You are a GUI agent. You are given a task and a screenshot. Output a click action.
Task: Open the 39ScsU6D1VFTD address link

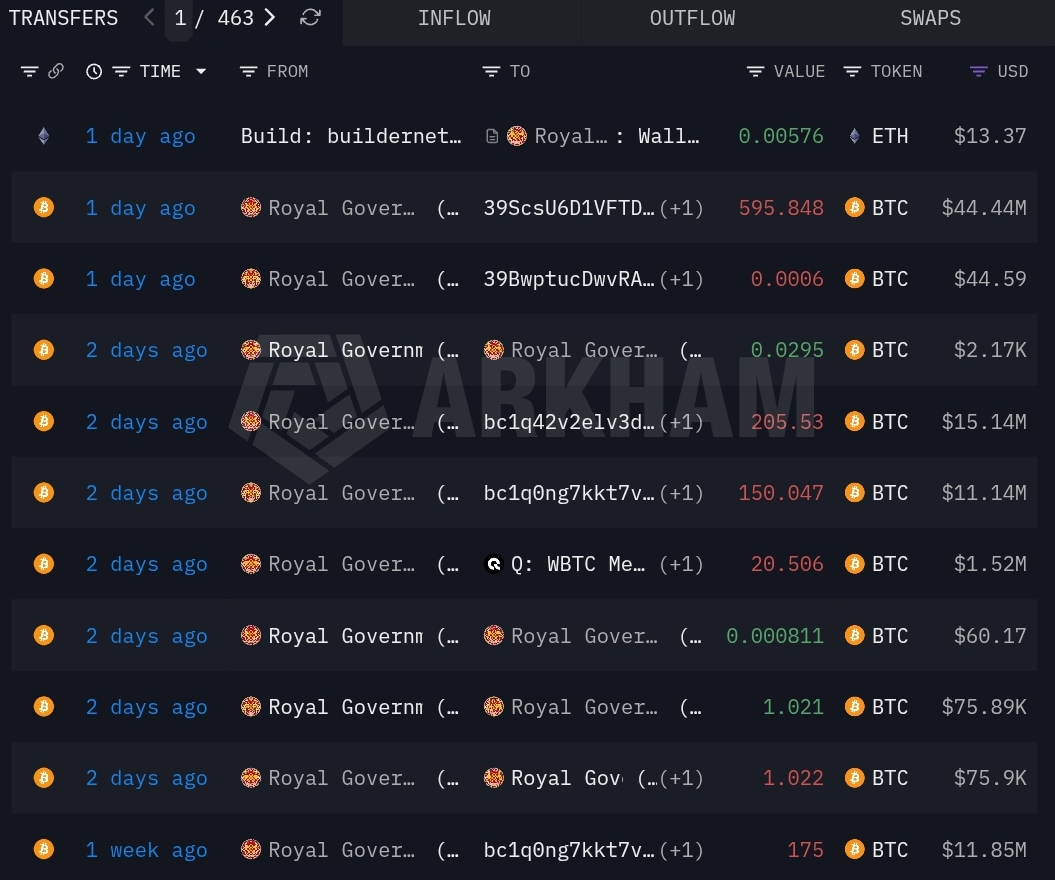(569, 208)
